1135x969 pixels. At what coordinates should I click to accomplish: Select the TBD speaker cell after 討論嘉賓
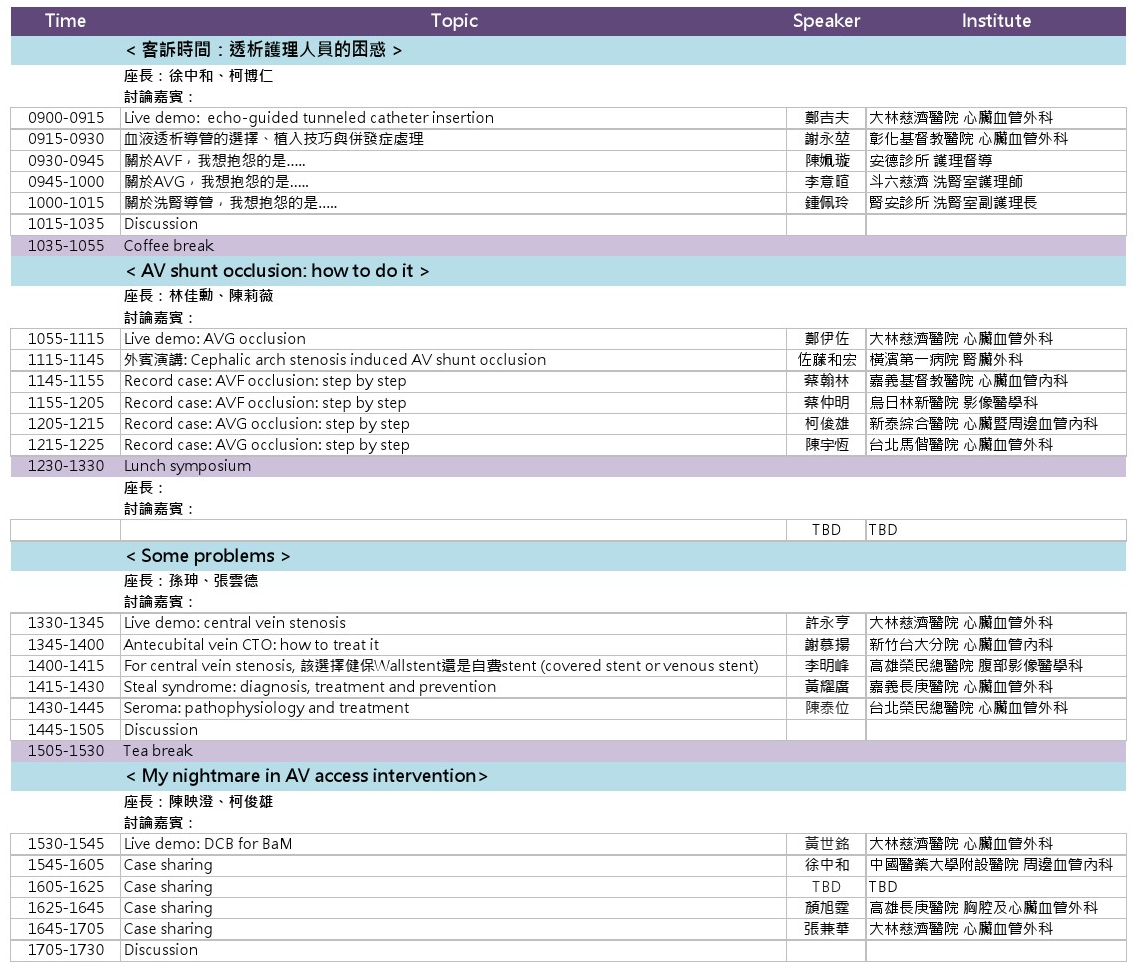pos(826,530)
